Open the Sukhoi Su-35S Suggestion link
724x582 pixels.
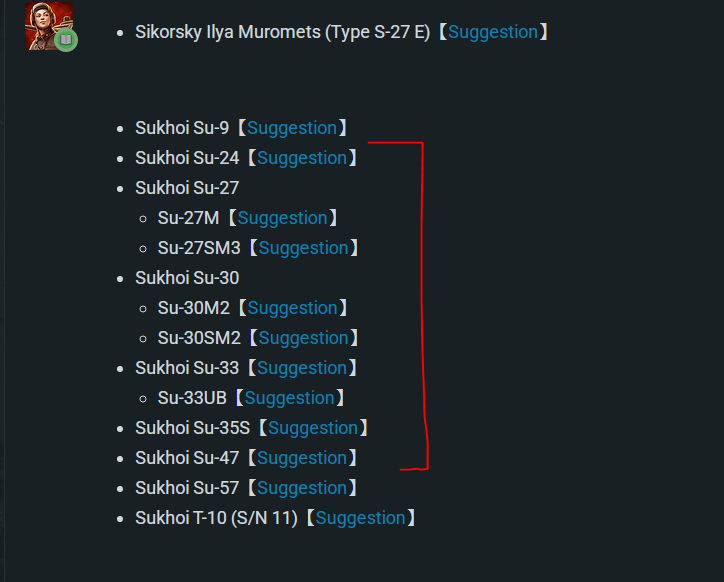313,428
